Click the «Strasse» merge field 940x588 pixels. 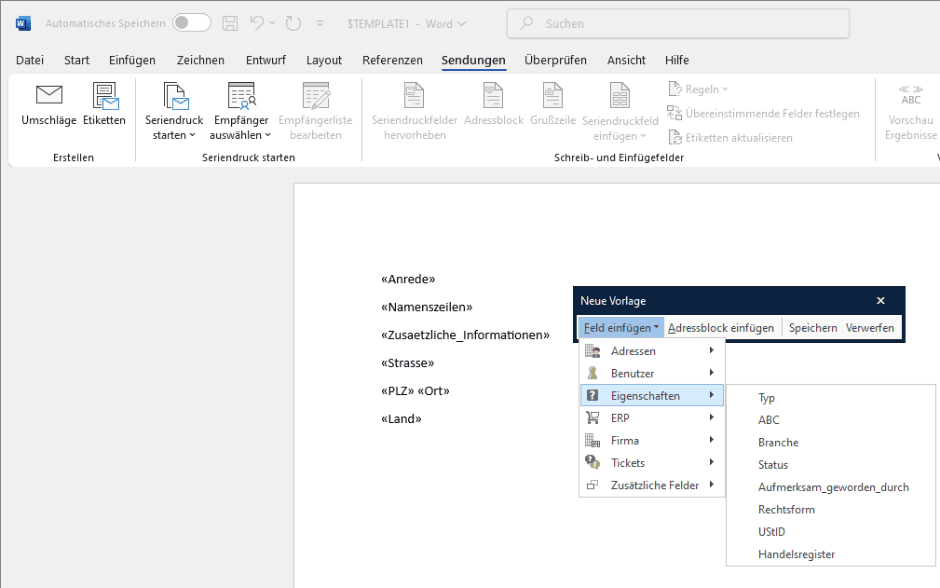tap(408, 363)
